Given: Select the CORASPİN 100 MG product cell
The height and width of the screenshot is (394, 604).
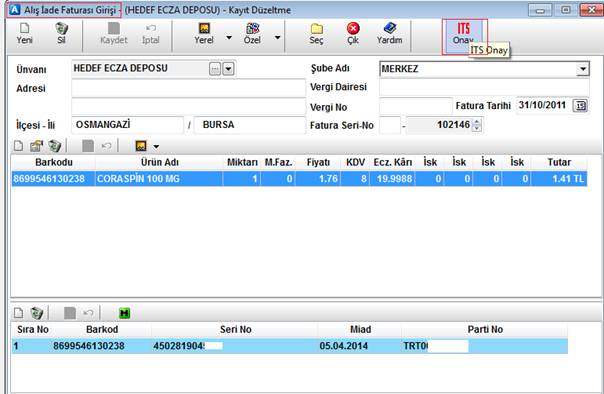Looking at the screenshot, I should 159,179.
